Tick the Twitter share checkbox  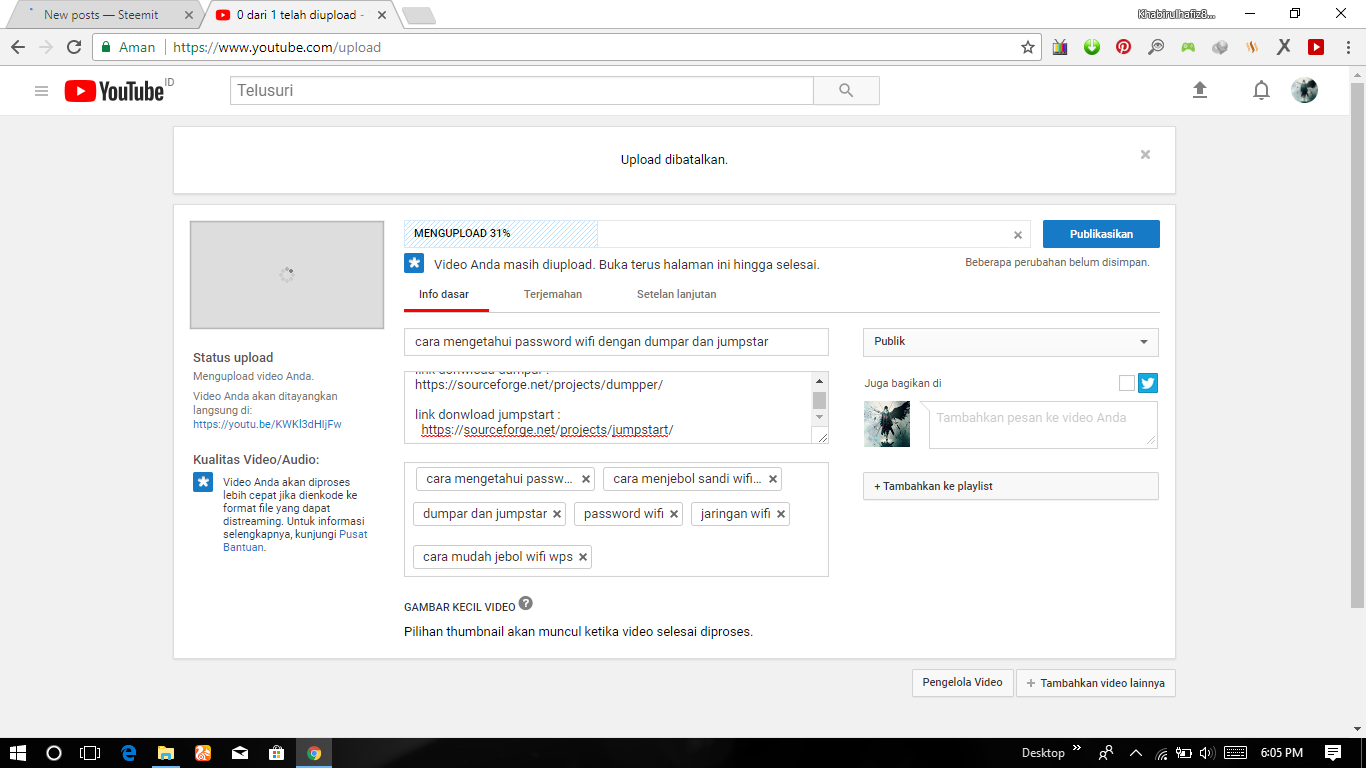tap(1127, 383)
